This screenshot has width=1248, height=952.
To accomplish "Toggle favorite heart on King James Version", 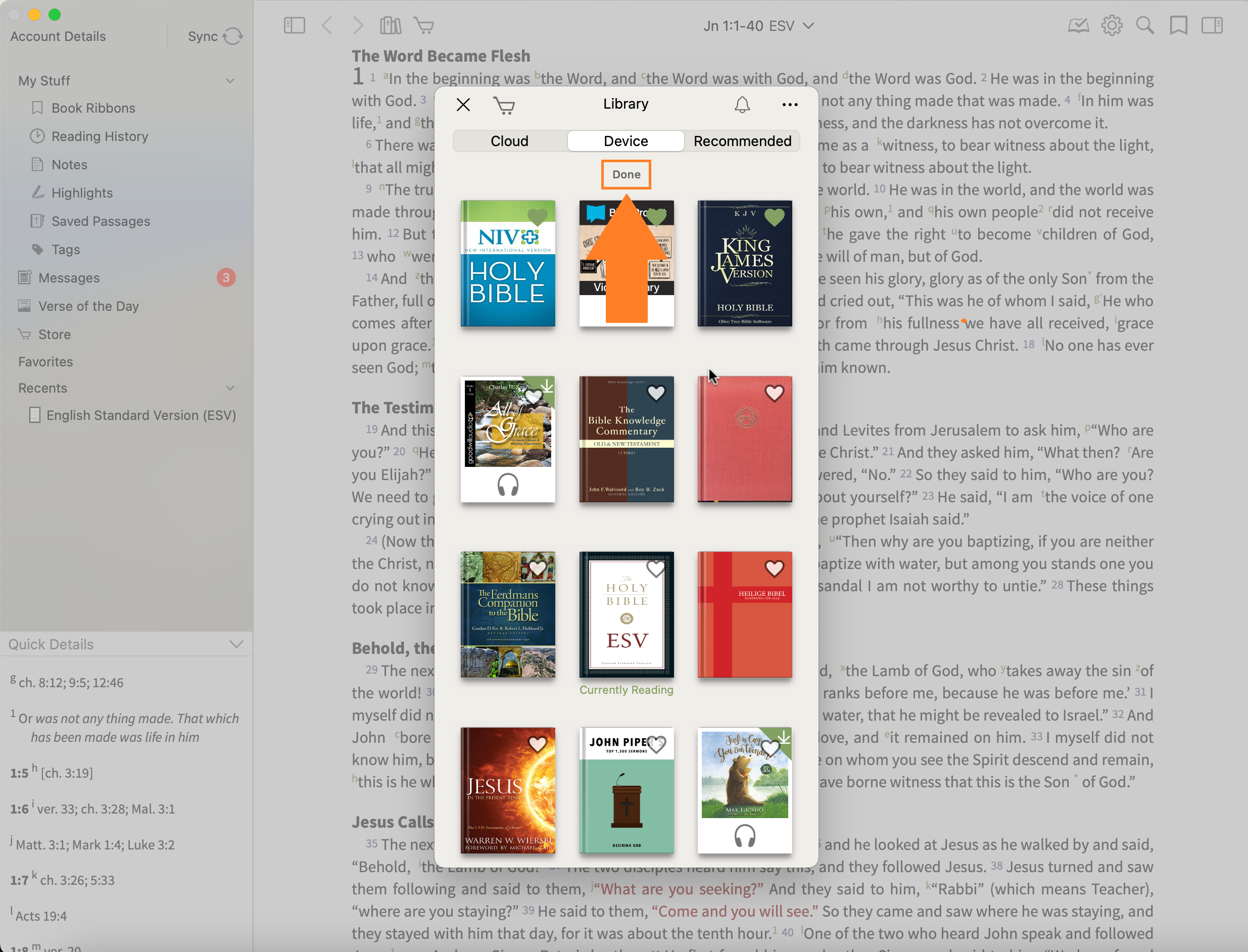I will coord(775,216).
